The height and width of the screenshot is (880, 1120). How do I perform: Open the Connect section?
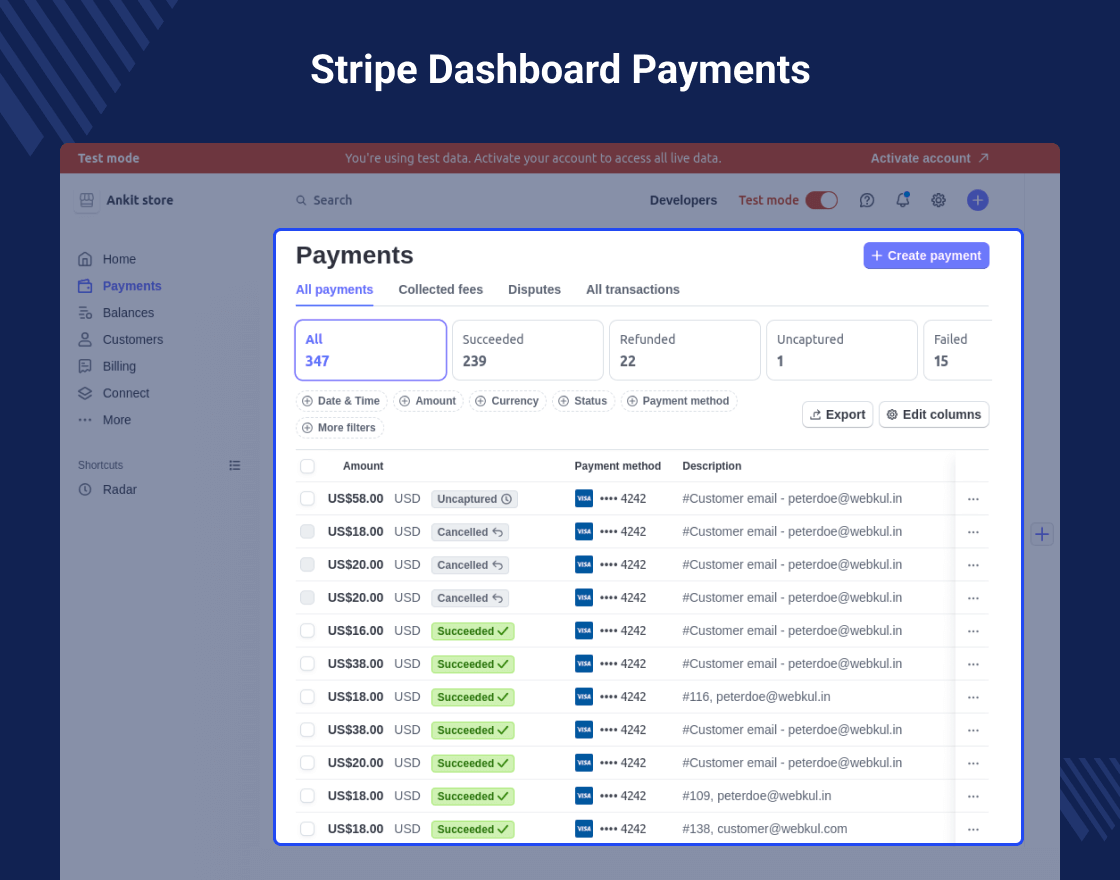coord(125,393)
